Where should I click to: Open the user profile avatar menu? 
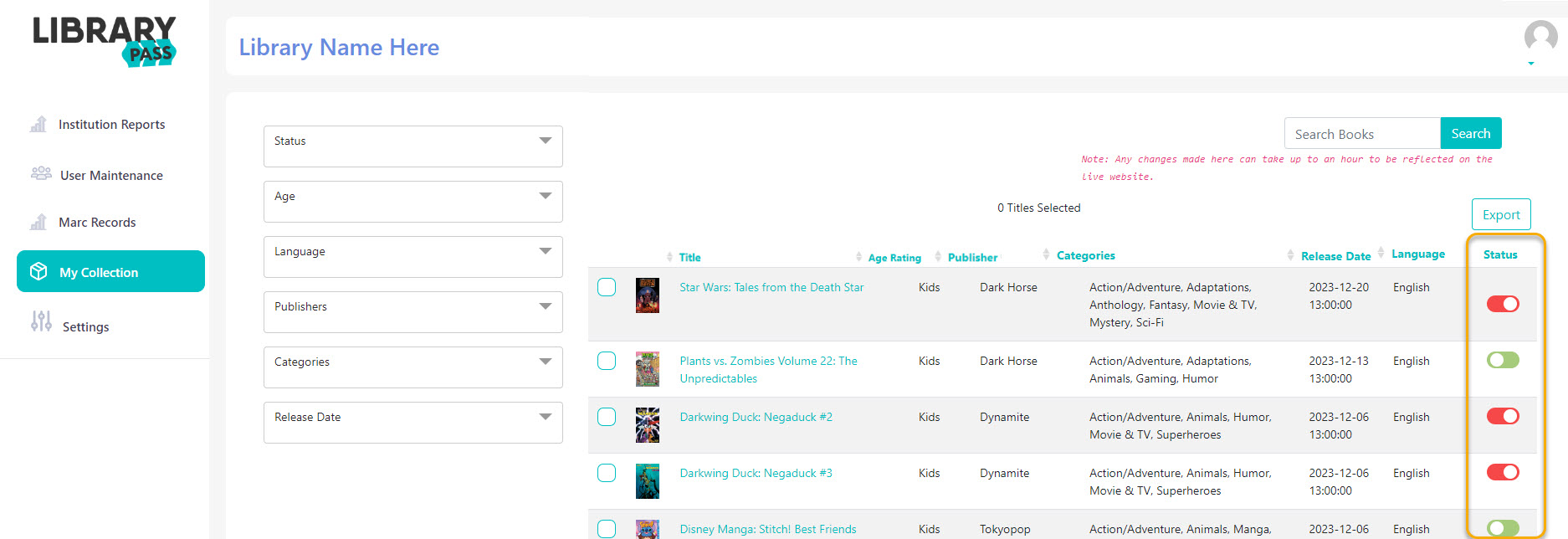[x=1540, y=36]
